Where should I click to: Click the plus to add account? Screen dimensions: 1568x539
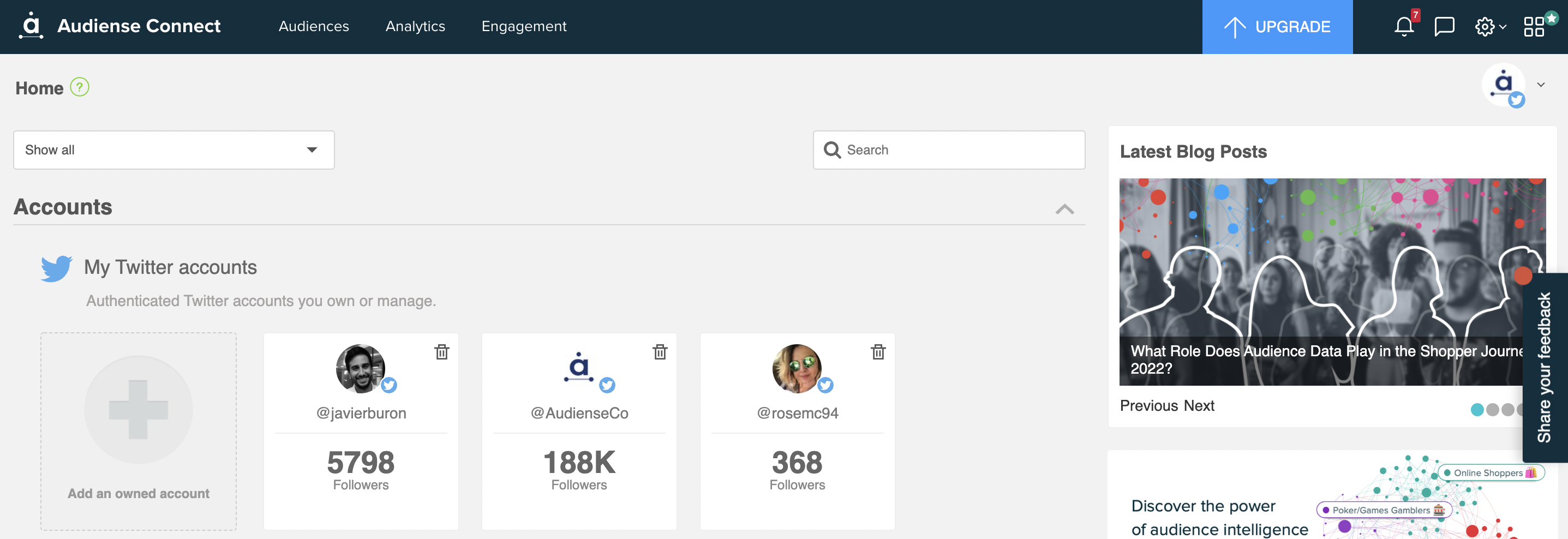point(138,409)
